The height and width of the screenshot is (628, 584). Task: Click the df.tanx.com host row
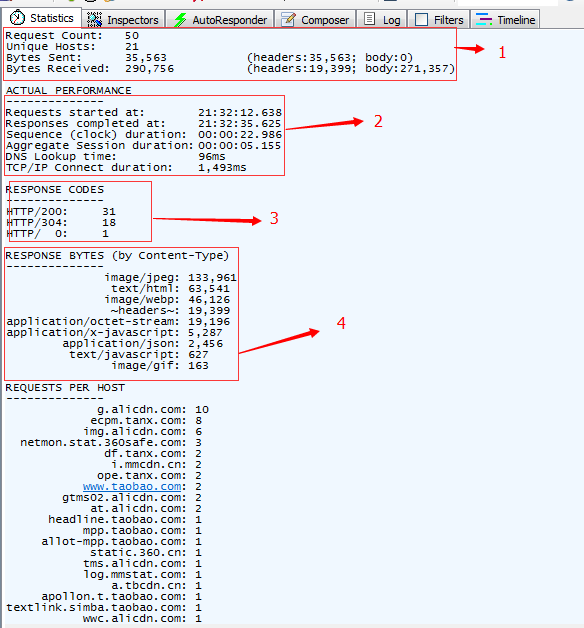[153, 454]
